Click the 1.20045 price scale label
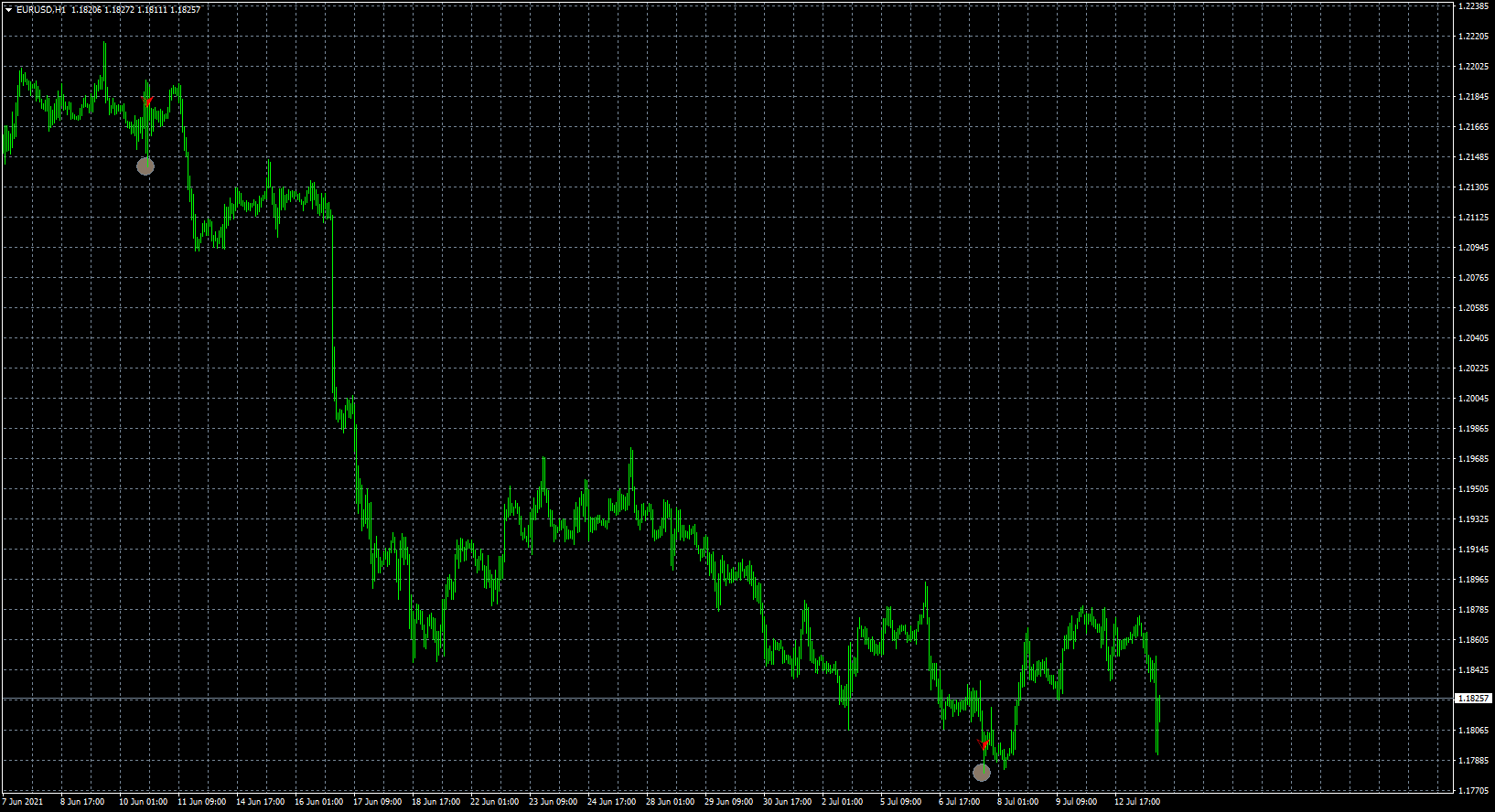Image resolution: width=1495 pixels, height=812 pixels. (x=1472, y=399)
